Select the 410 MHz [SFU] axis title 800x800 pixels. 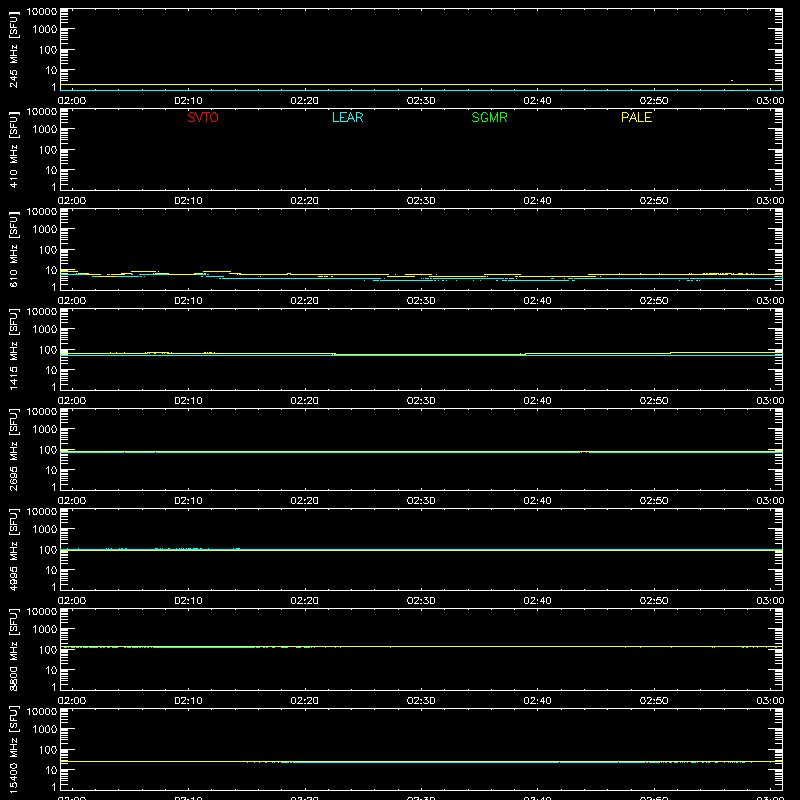click(x=13, y=149)
